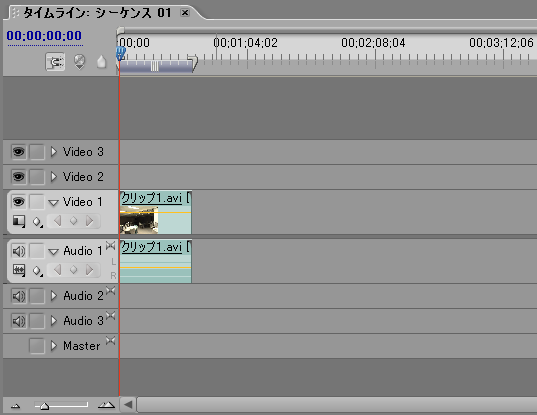Click Audio 3 stereo track type icon
The width and height of the screenshot is (537, 415).
click(110, 316)
